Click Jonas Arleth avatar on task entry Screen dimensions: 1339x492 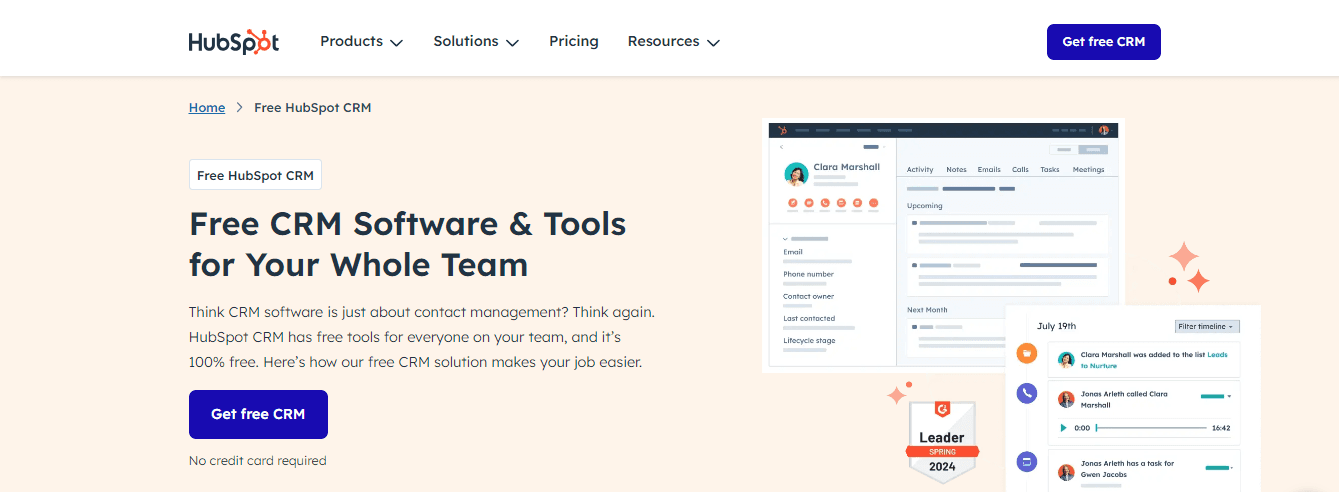(1066, 470)
